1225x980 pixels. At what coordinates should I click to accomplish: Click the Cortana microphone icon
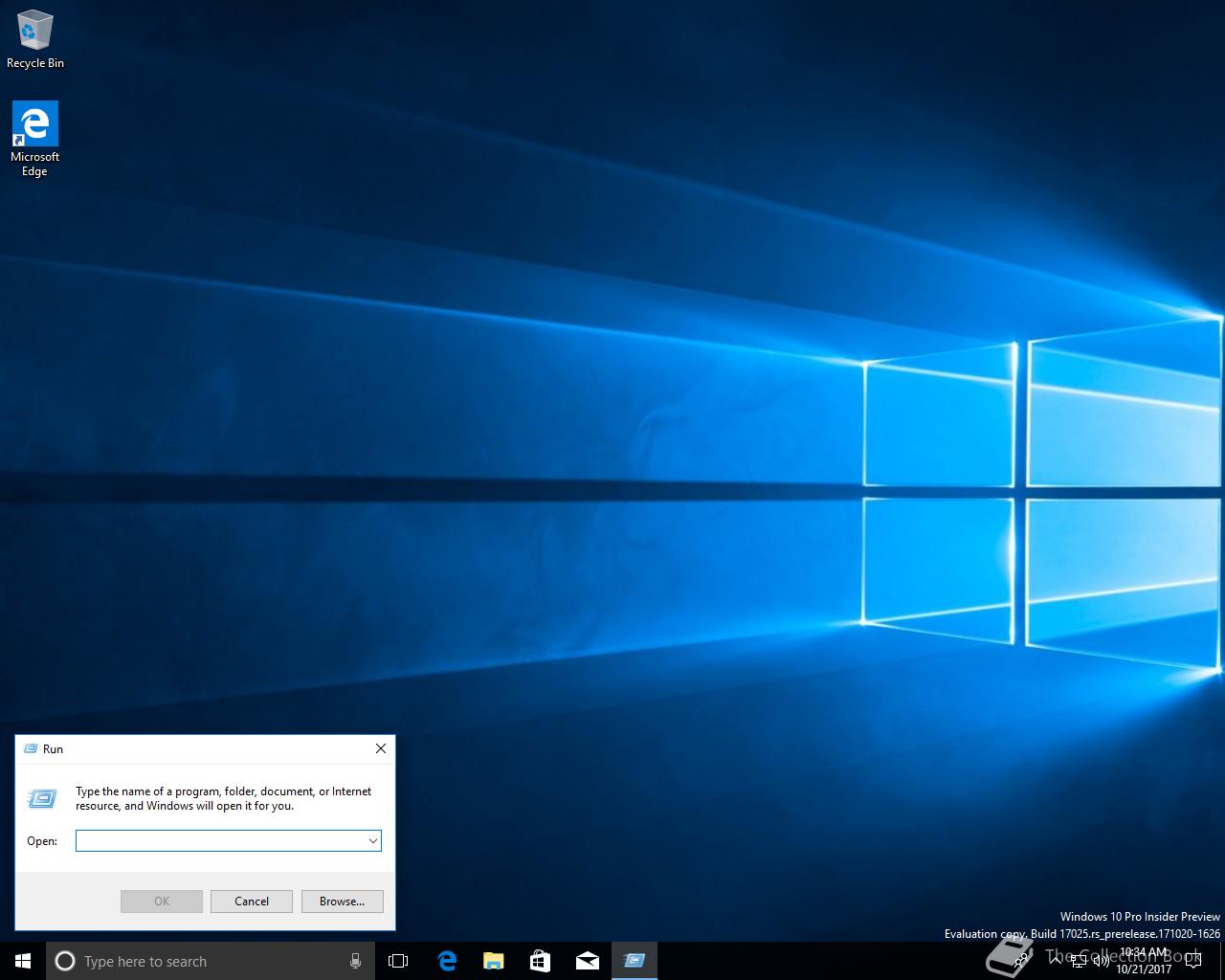click(x=355, y=961)
